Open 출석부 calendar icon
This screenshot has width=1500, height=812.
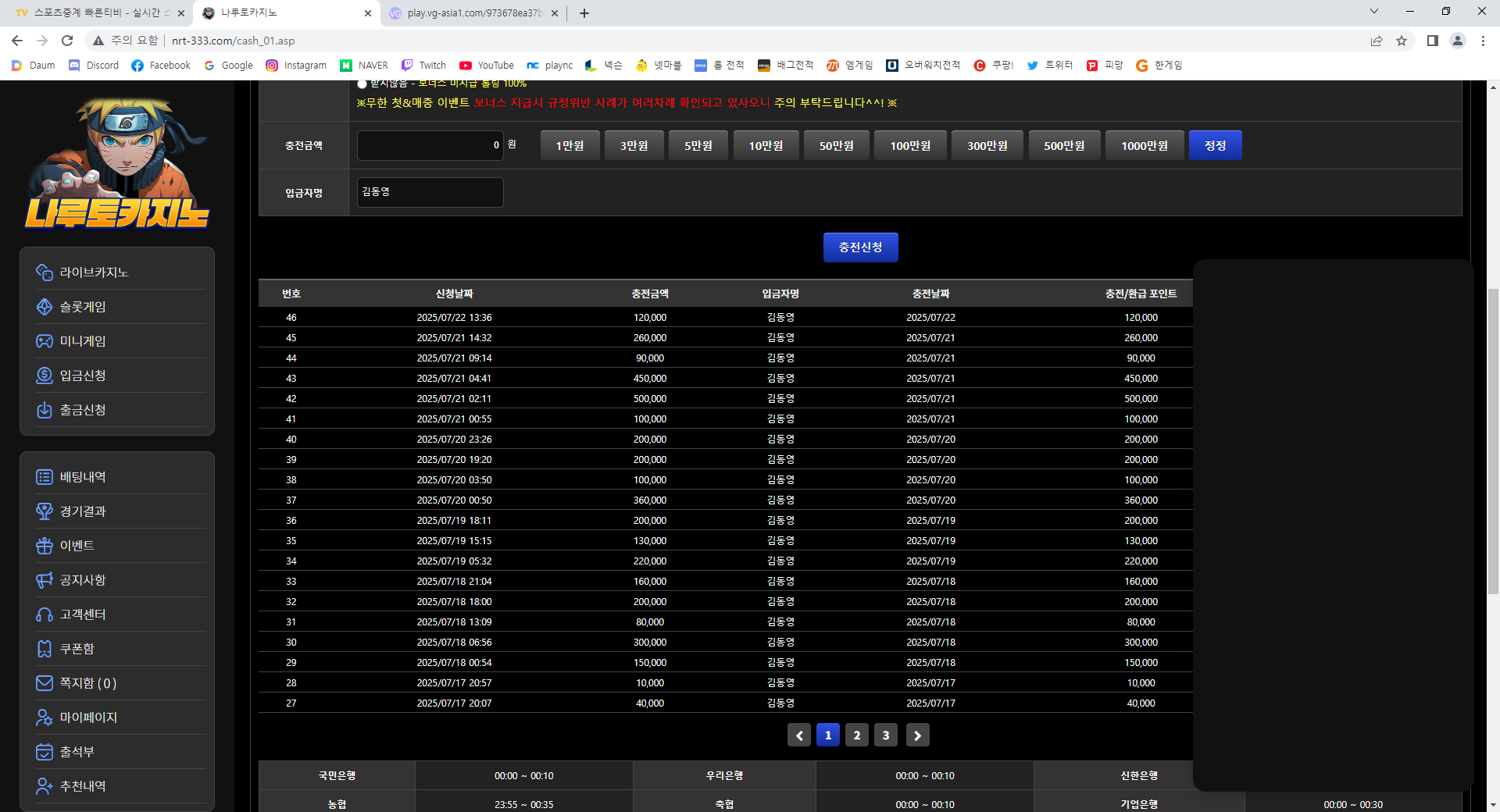(x=45, y=752)
